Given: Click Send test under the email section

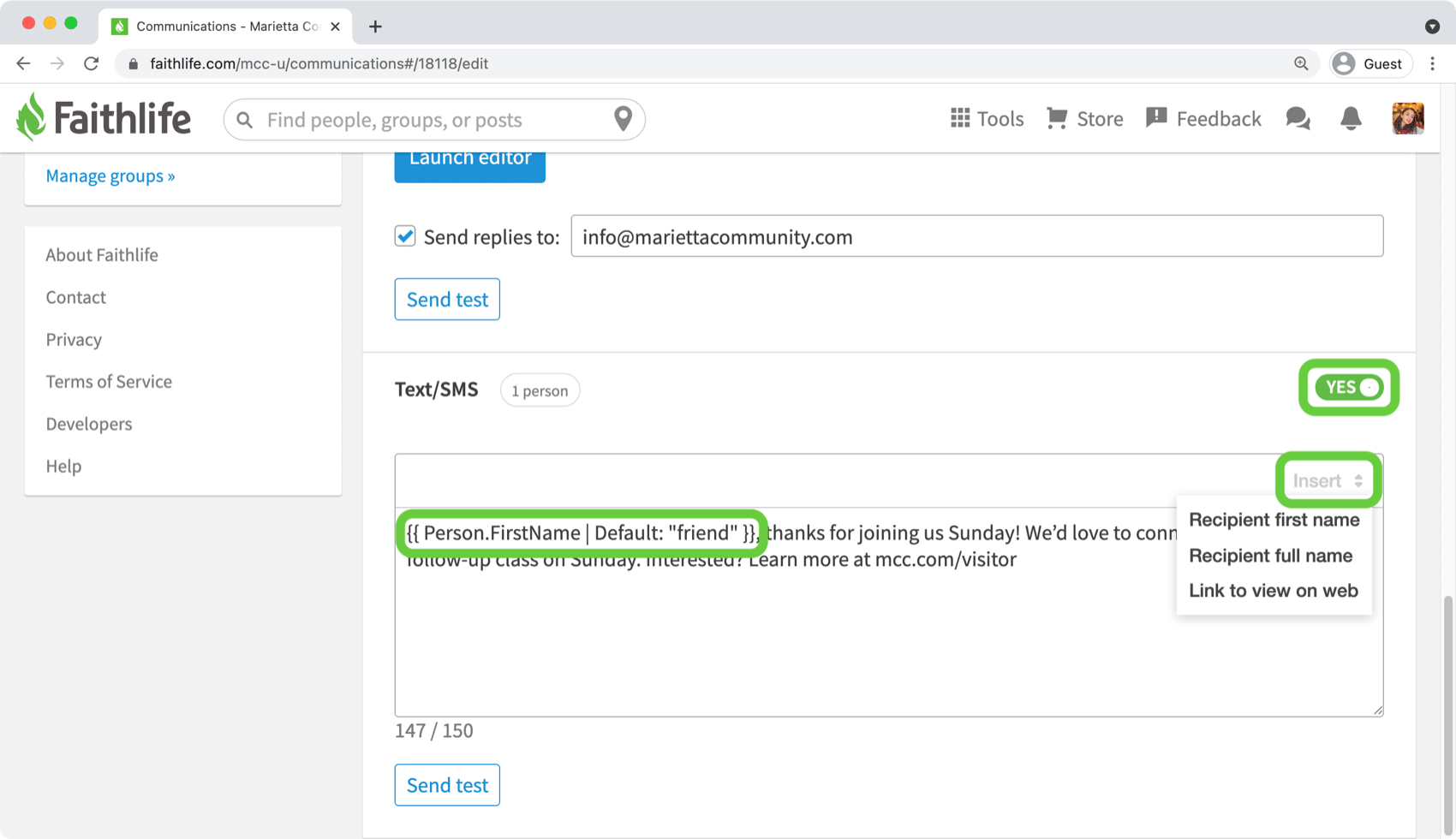Looking at the screenshot, I should tap(447, 300).
